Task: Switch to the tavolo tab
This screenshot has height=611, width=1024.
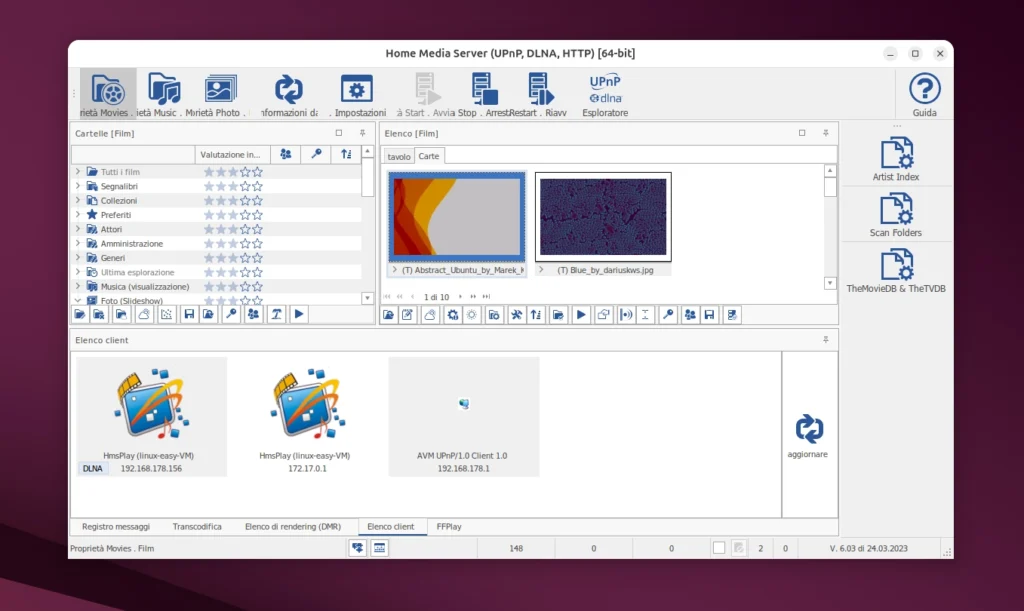Action: [398, 156]
